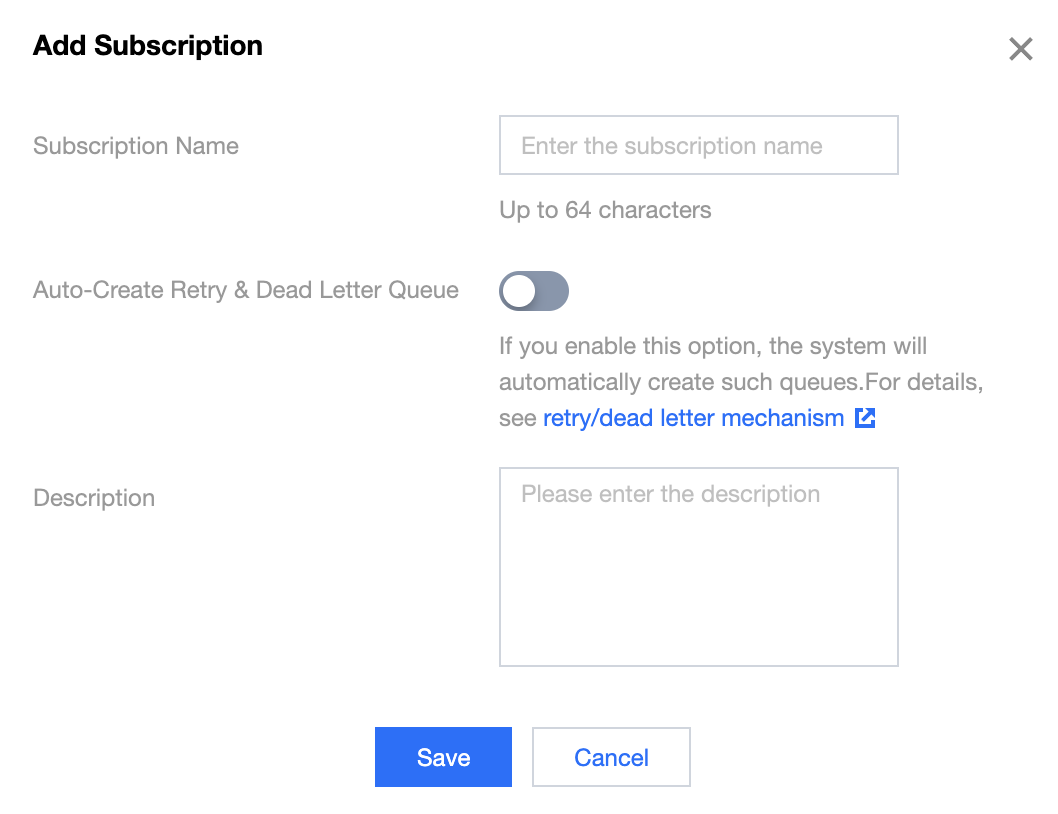Cancel adding the subscription

pyautogui.click(x=611, y=757)
